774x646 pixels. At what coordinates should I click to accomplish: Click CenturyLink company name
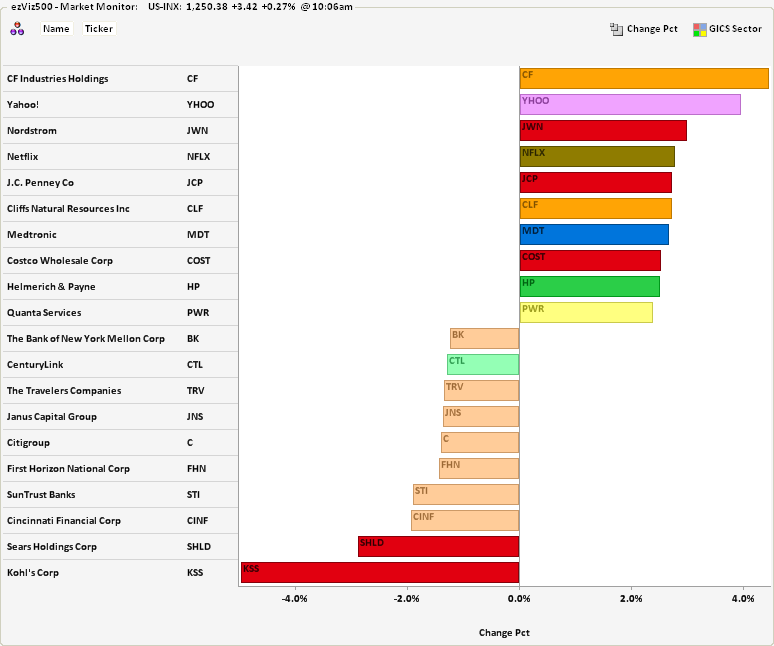[35, 365]
